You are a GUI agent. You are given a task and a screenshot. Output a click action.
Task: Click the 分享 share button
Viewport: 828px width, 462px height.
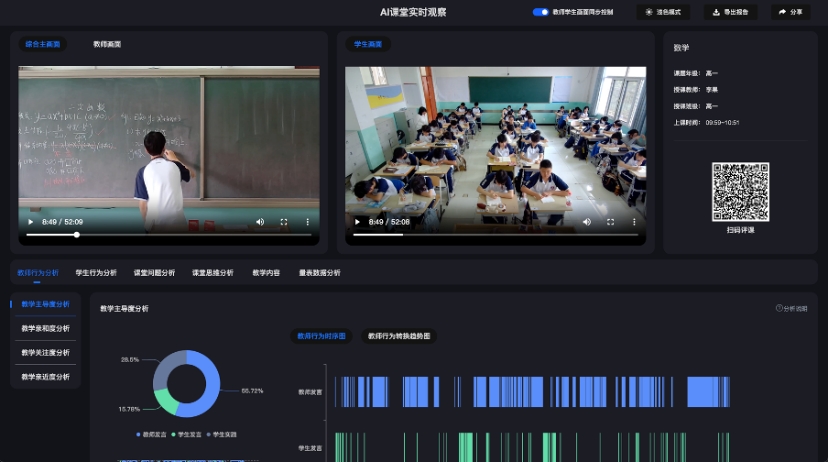[791, 12]
